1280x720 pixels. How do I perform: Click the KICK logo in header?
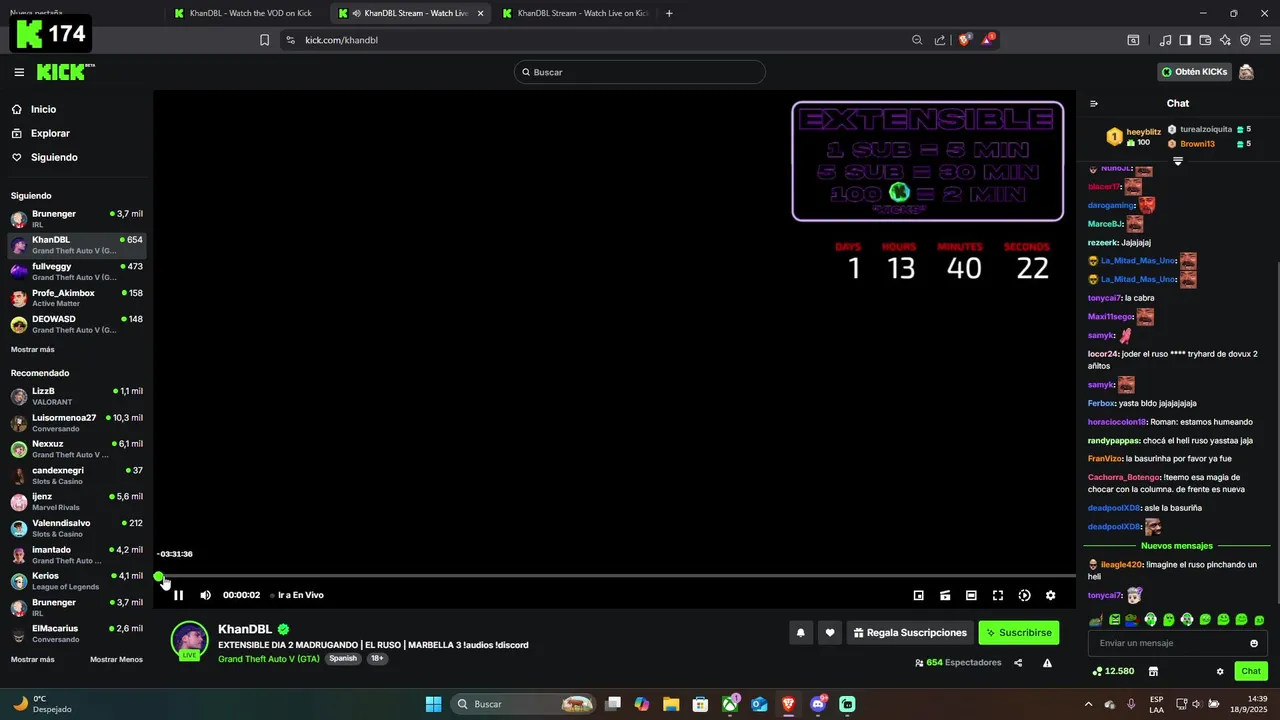click(65, 72)
